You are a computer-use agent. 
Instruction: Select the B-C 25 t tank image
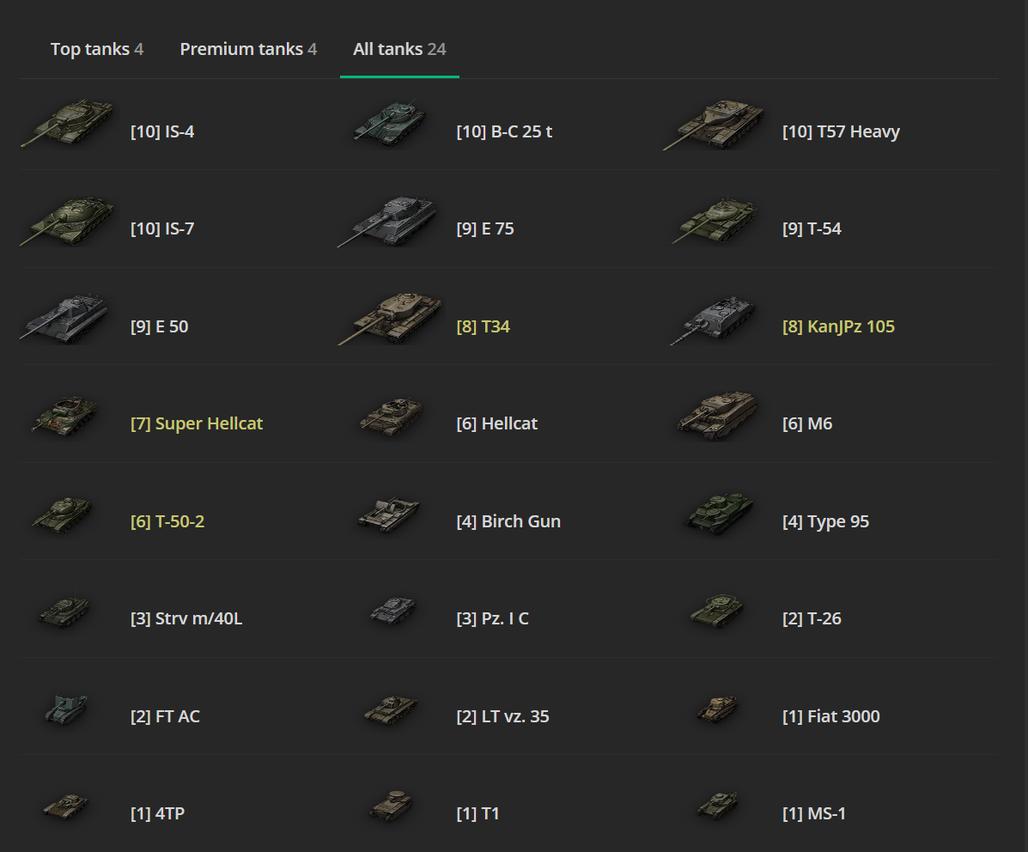click(x=390, y=121)
